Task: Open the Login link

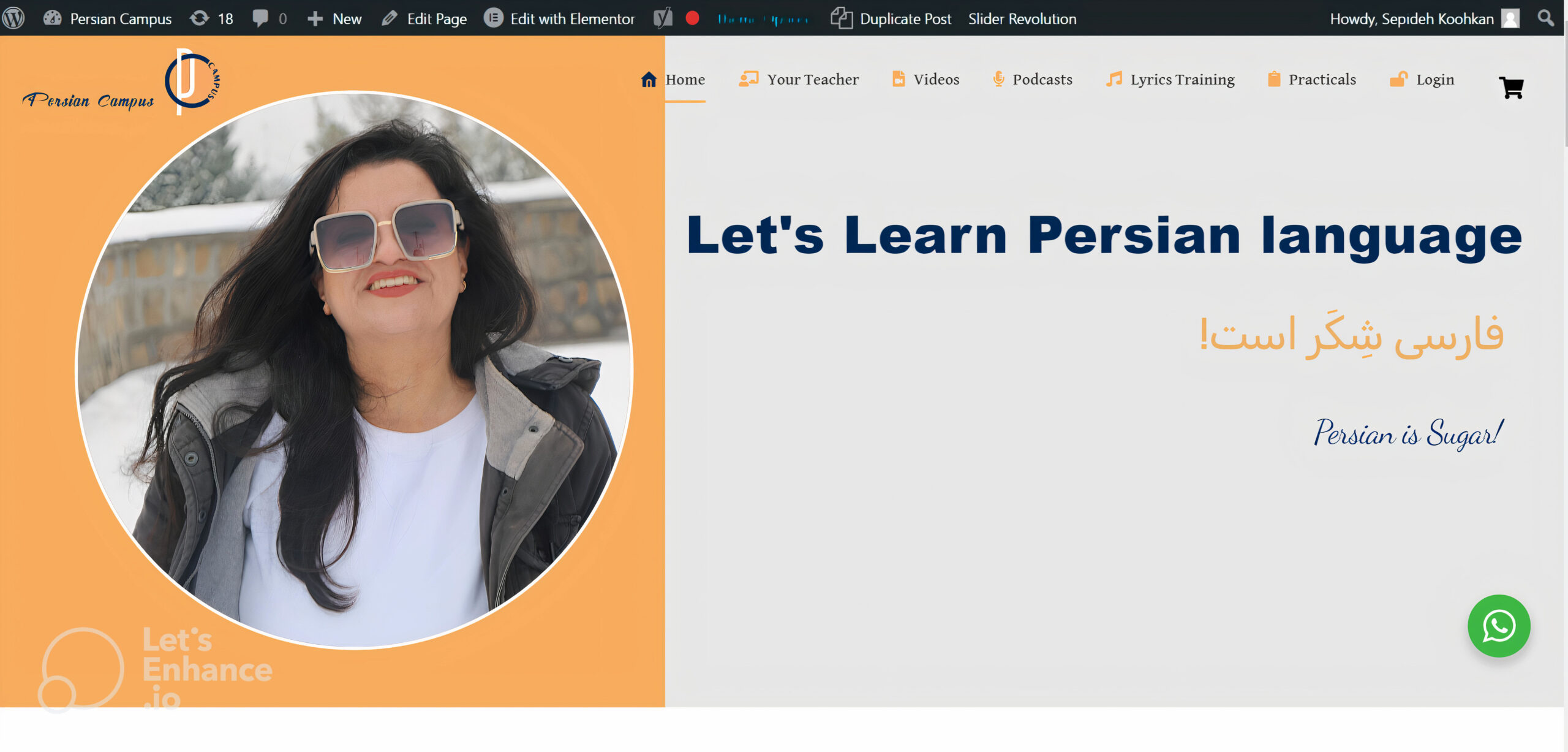Action: [1422, 79]
